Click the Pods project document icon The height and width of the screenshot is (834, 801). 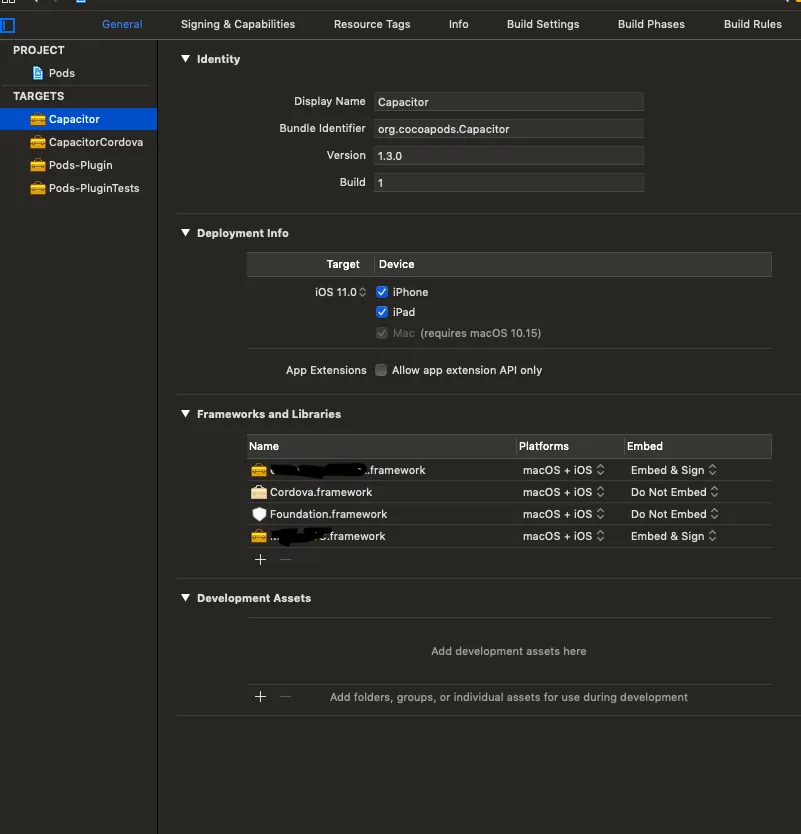pyautogui.click(x=38, y=73)
